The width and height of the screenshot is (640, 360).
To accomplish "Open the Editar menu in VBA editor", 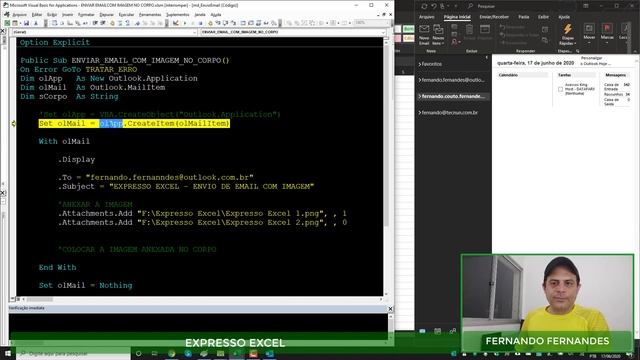I will coord(36,14).
